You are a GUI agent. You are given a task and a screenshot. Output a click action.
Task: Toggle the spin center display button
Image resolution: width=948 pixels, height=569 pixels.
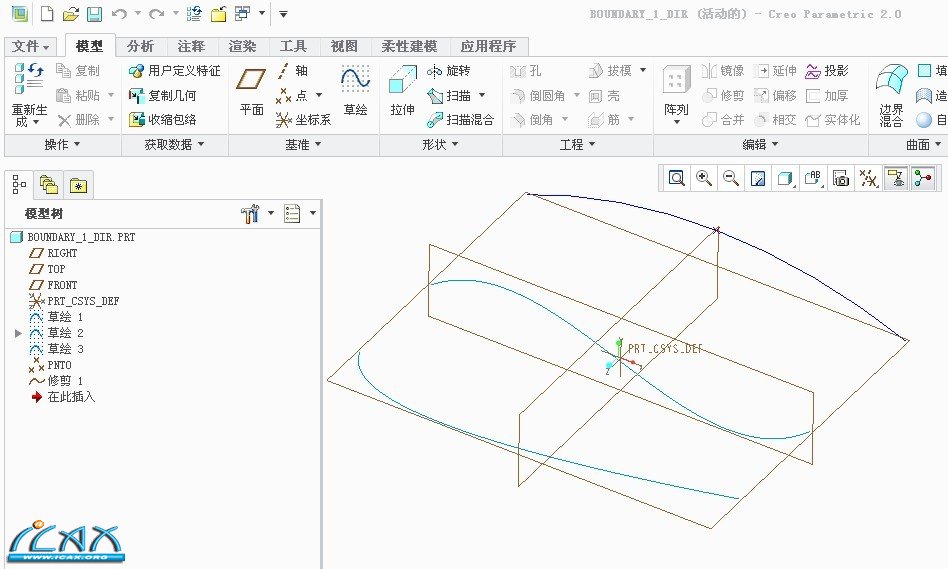click(x=922, y=178)
